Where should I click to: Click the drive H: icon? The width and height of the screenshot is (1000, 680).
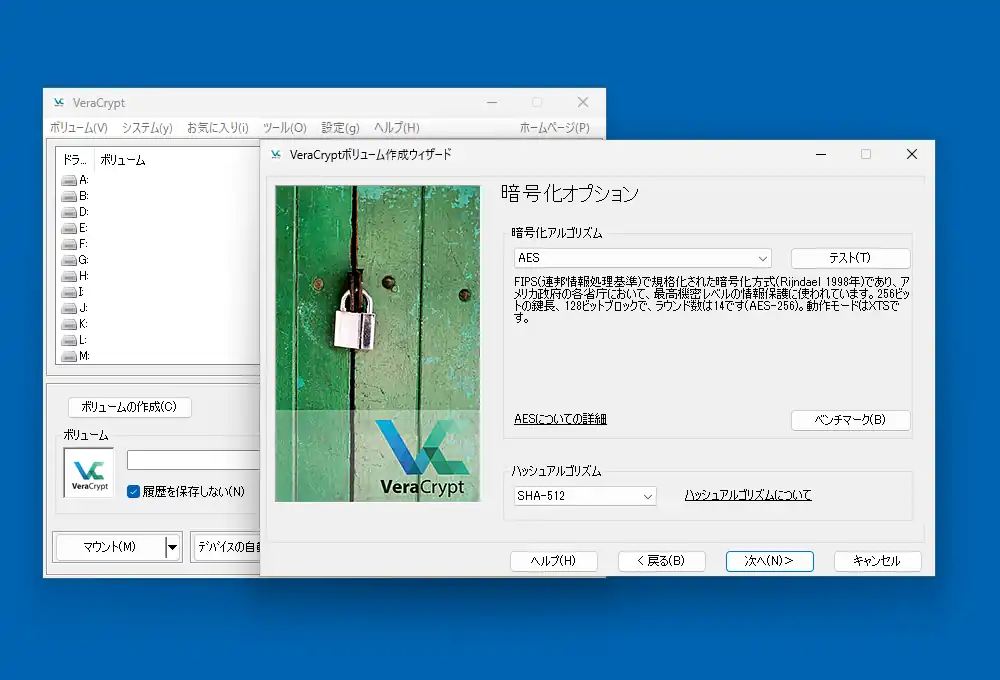coord(67,274)
